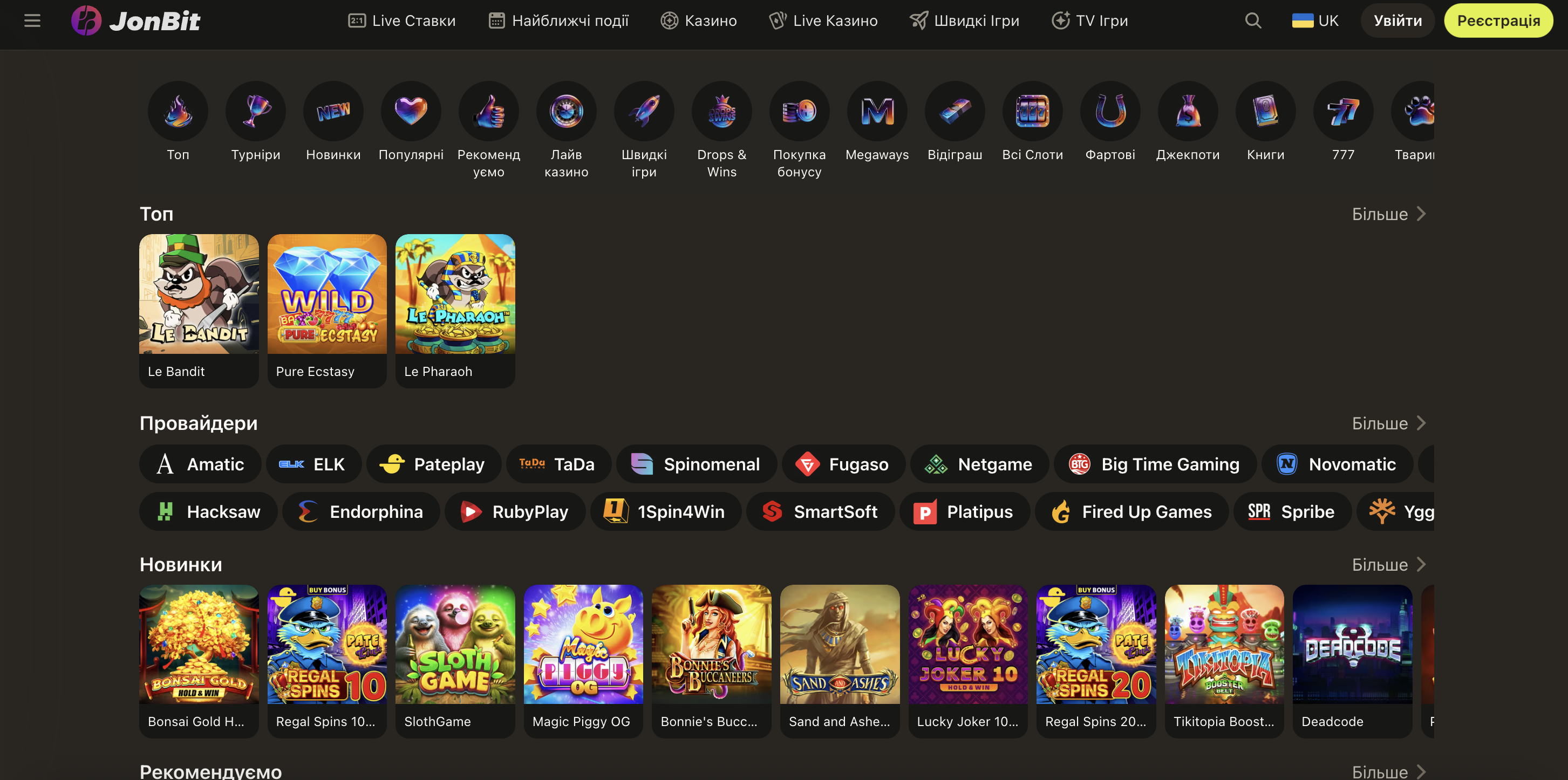
Task: Click the Реєстрація button
Action: 1498,20
